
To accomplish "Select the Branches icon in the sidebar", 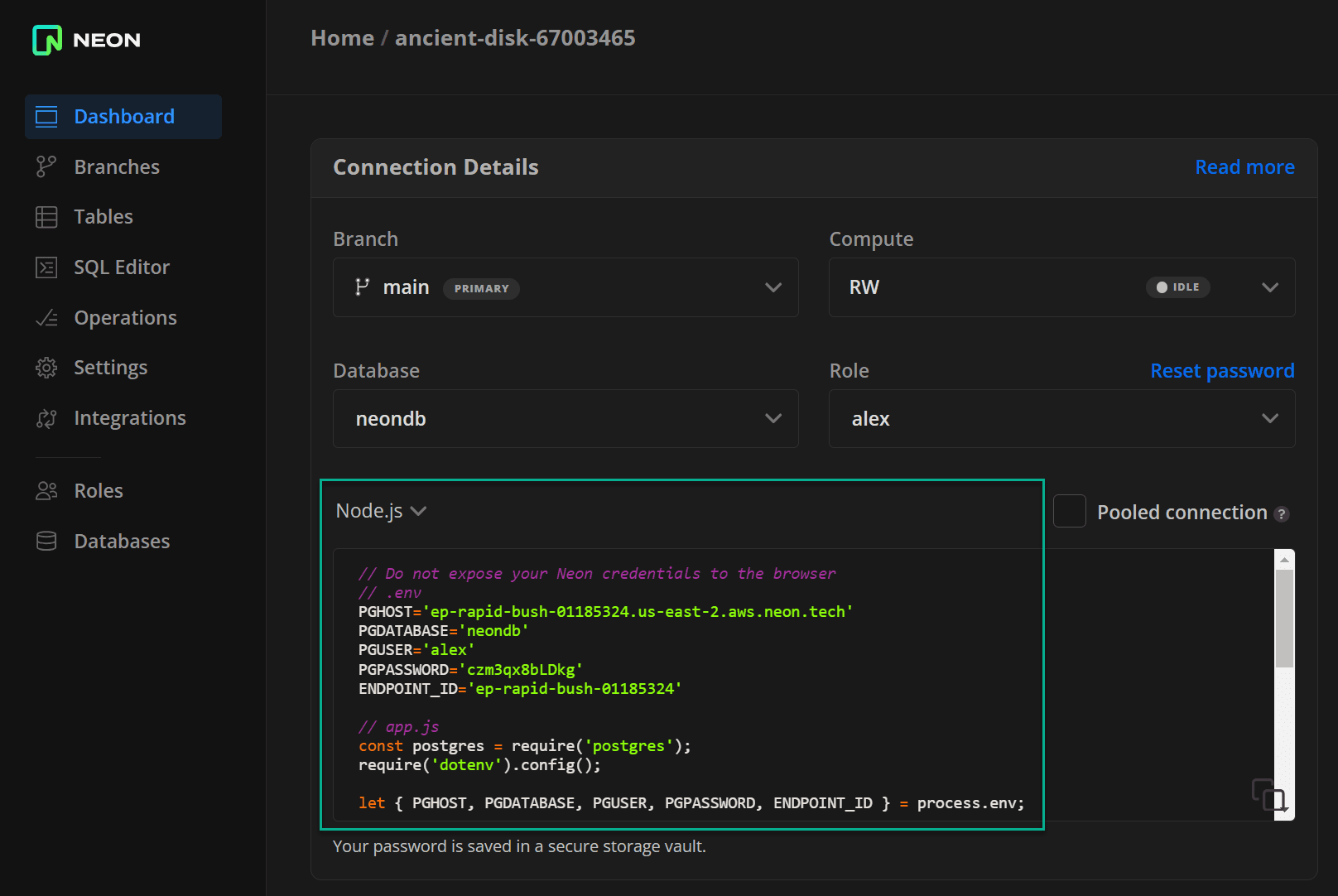I will coord(46,166).
